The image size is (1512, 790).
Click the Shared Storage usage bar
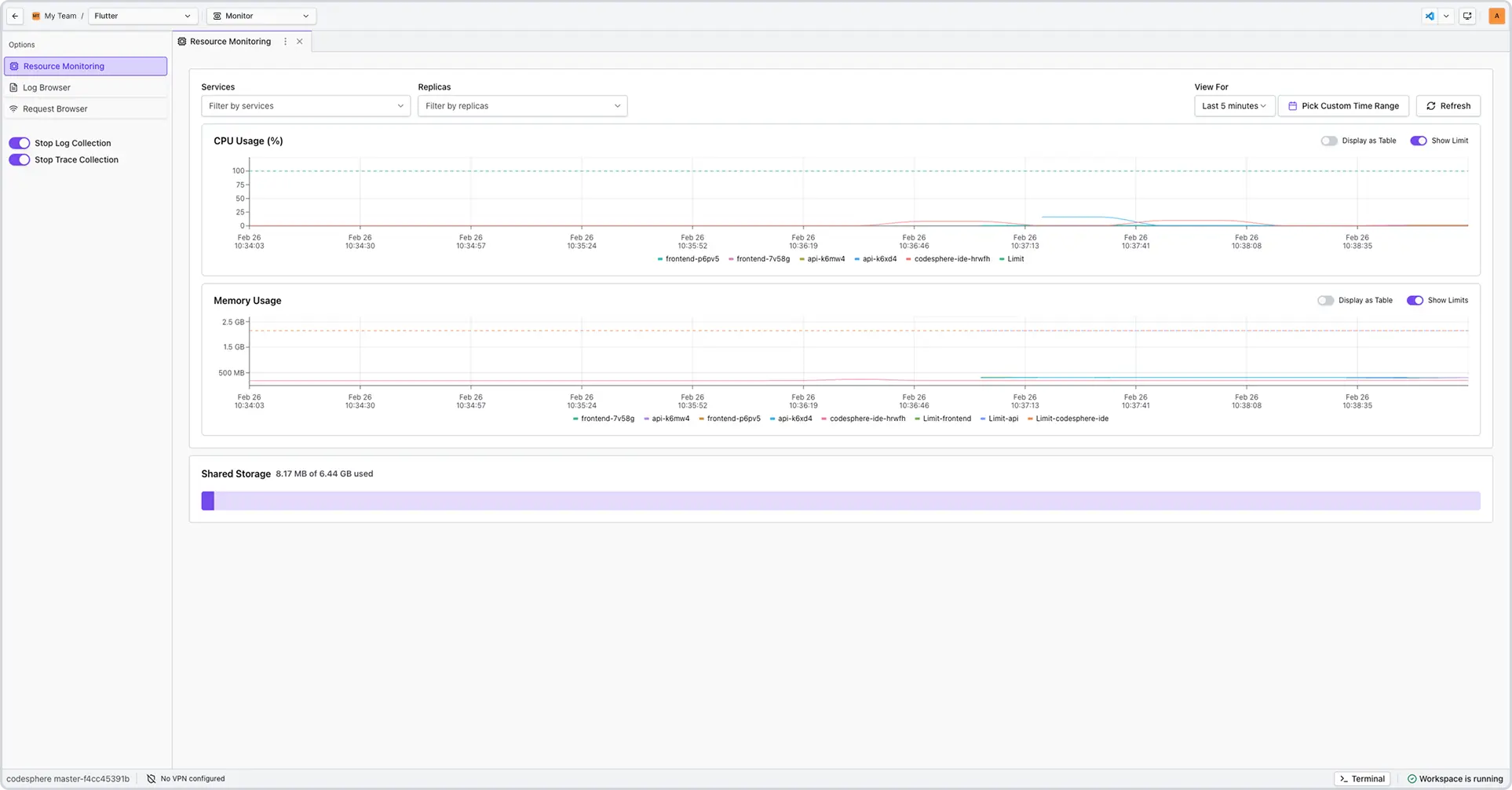(840, 500)
